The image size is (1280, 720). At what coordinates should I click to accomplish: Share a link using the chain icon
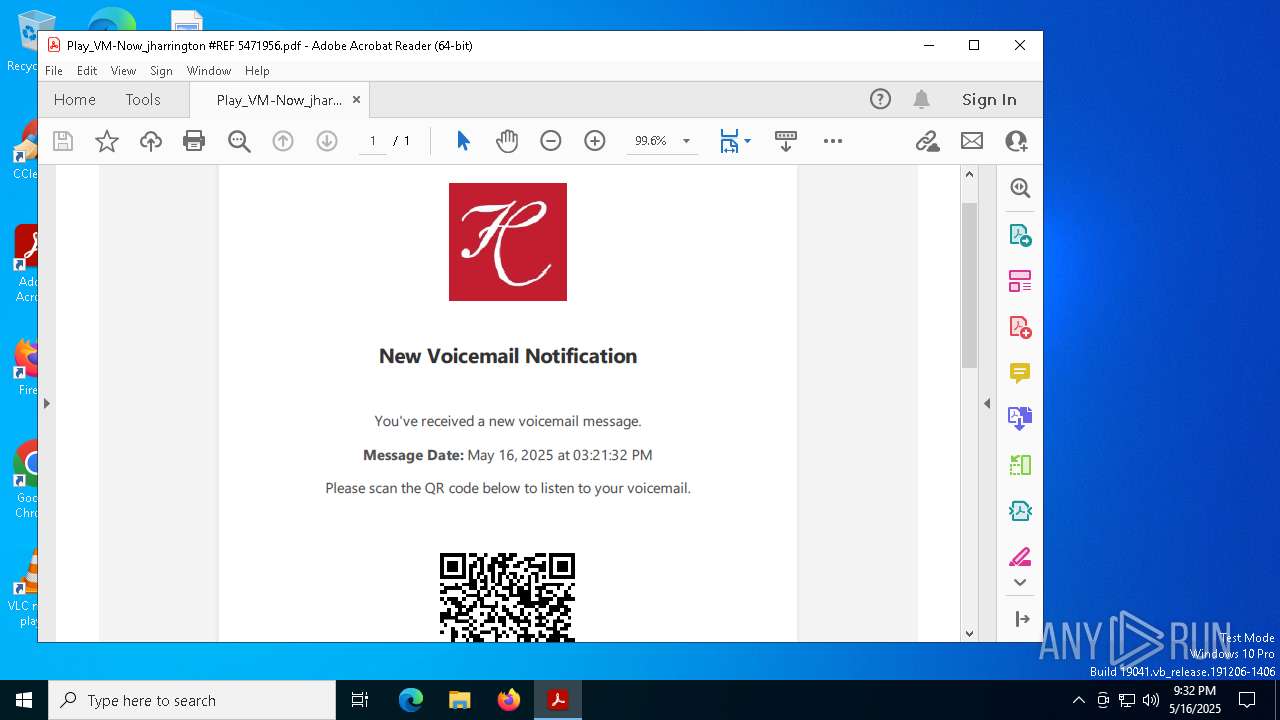(x=927, y=141)
